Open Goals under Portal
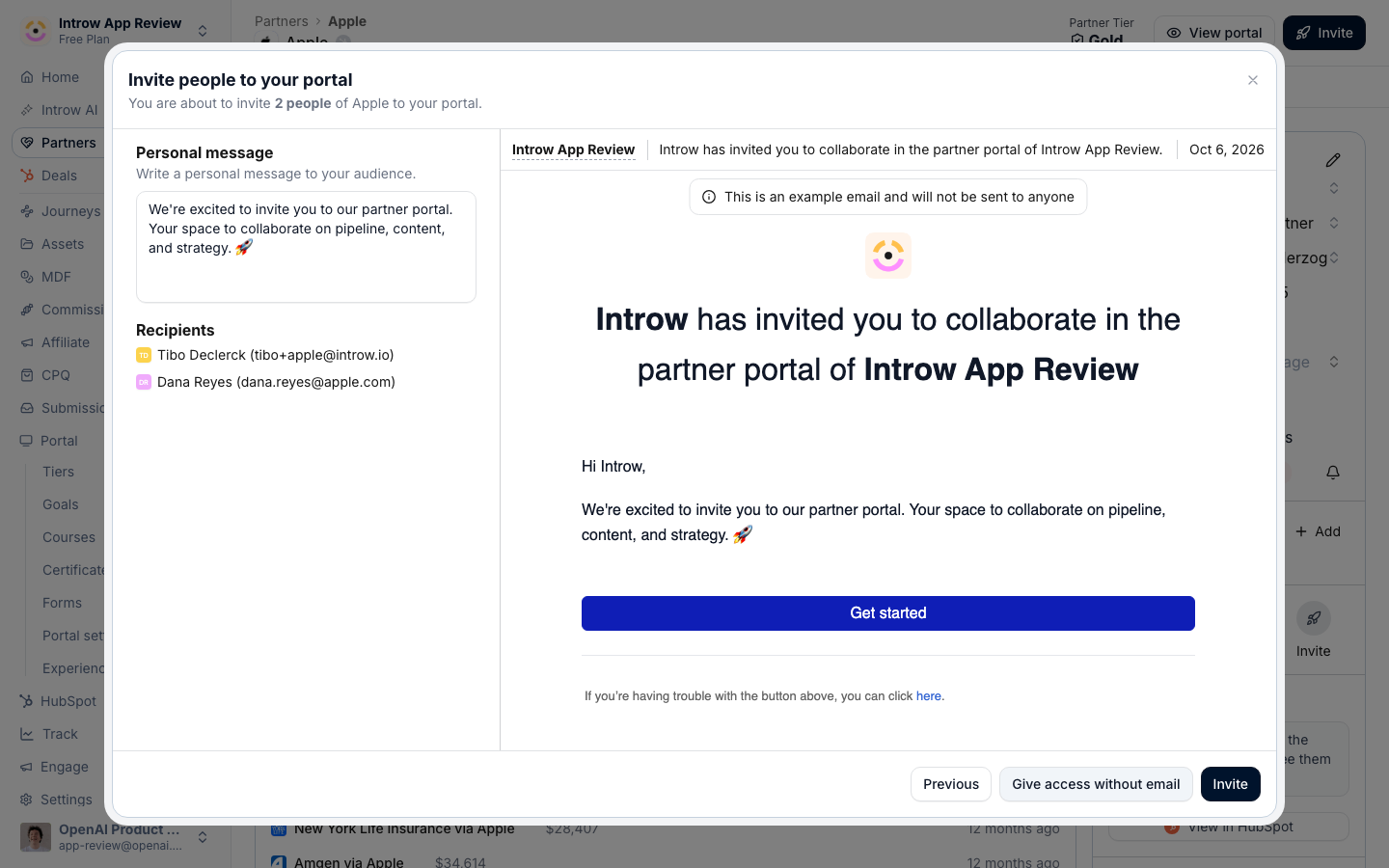Screen dimensions: 1389x868 [60, 504]
